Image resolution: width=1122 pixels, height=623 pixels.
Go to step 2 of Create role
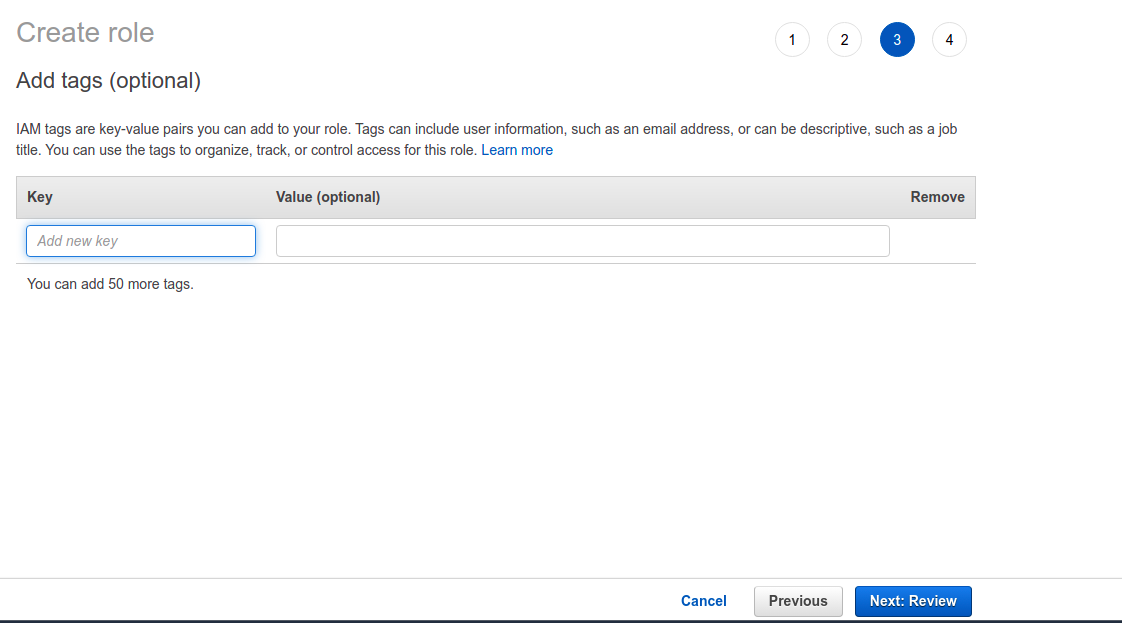[x=844, y=40]
